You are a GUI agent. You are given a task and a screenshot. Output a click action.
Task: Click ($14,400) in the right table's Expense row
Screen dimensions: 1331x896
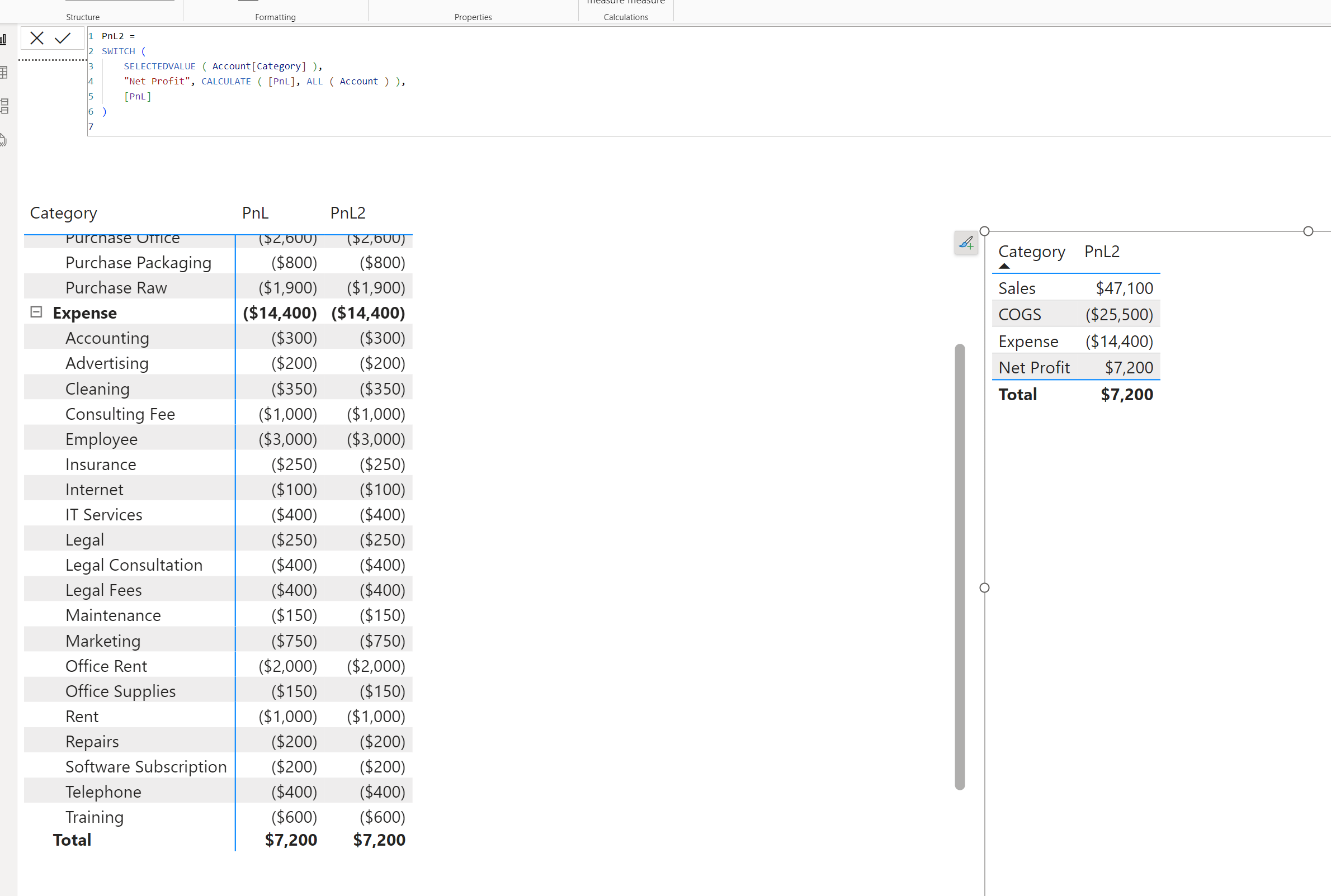click(1119, 341)
